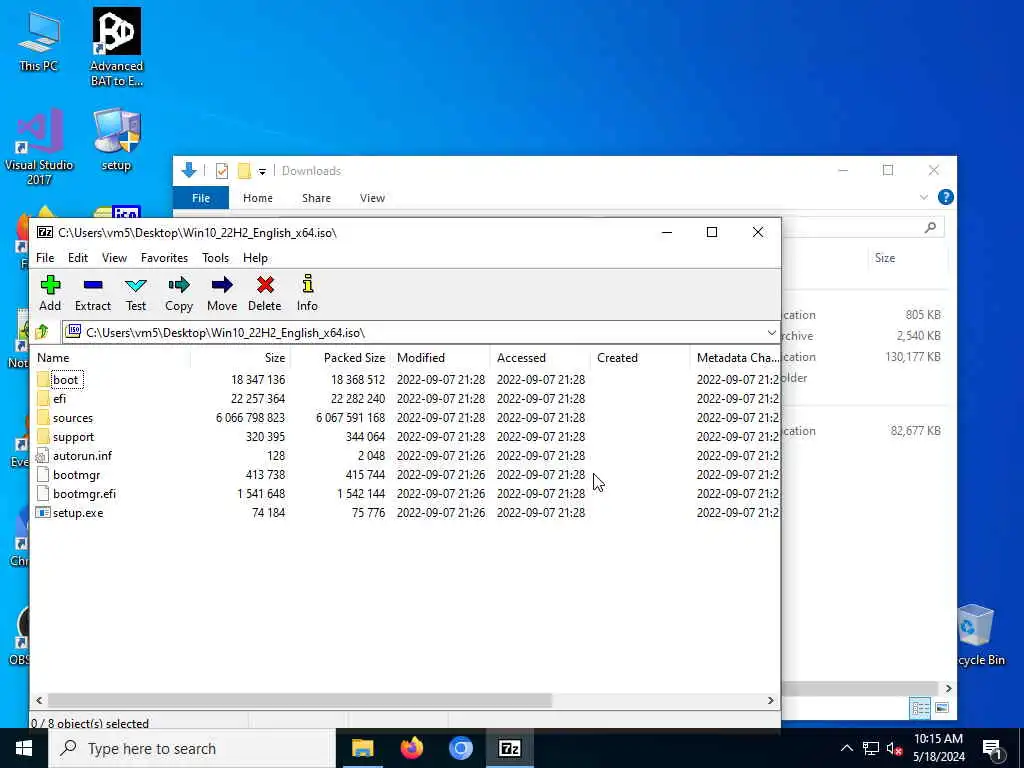Sort by the Packed Size column
Image resolution: width=1024 pixels, height=768 pixels.
pyautogui.click(x=340, y=358)
